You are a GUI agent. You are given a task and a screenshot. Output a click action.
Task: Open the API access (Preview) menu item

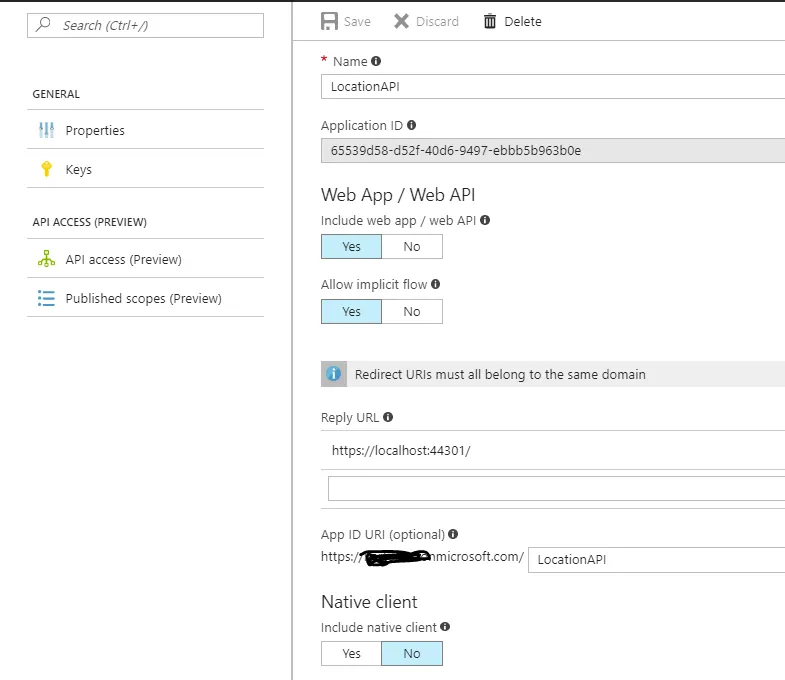(123, 259)
